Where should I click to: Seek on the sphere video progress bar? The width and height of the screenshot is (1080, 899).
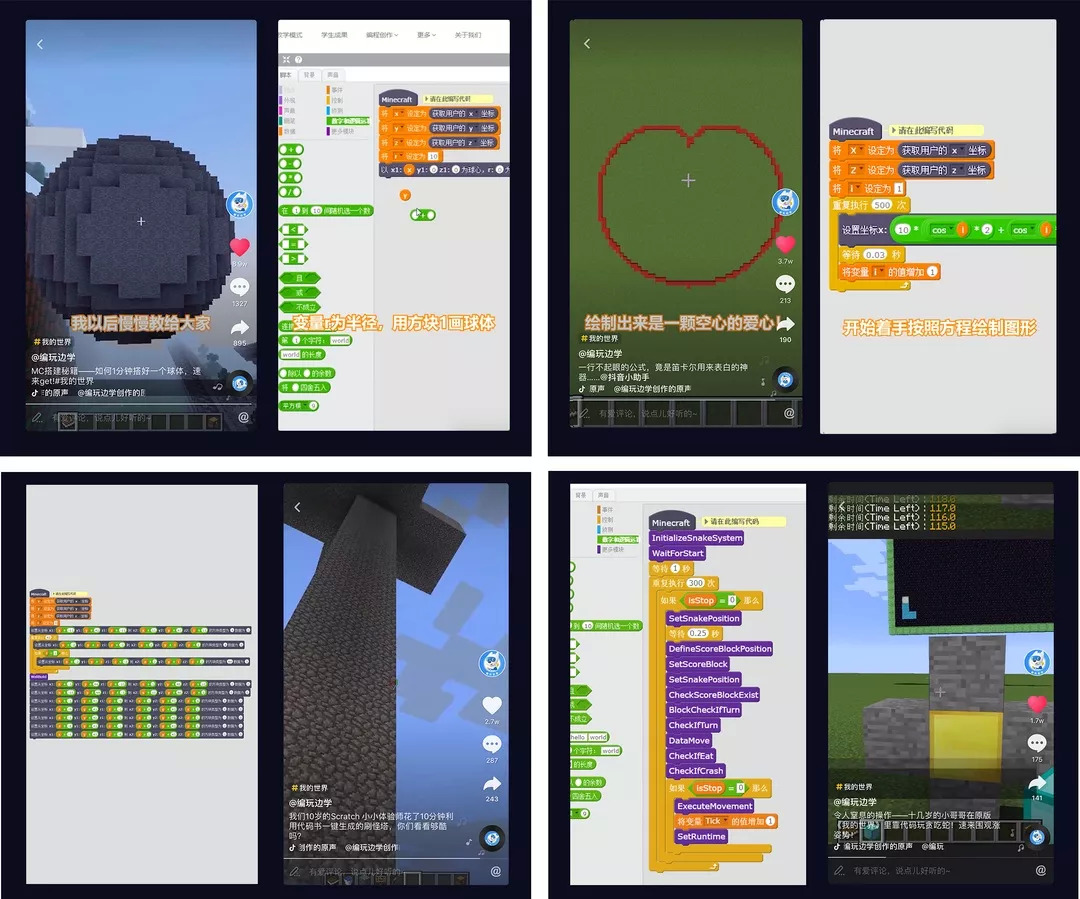141,404
